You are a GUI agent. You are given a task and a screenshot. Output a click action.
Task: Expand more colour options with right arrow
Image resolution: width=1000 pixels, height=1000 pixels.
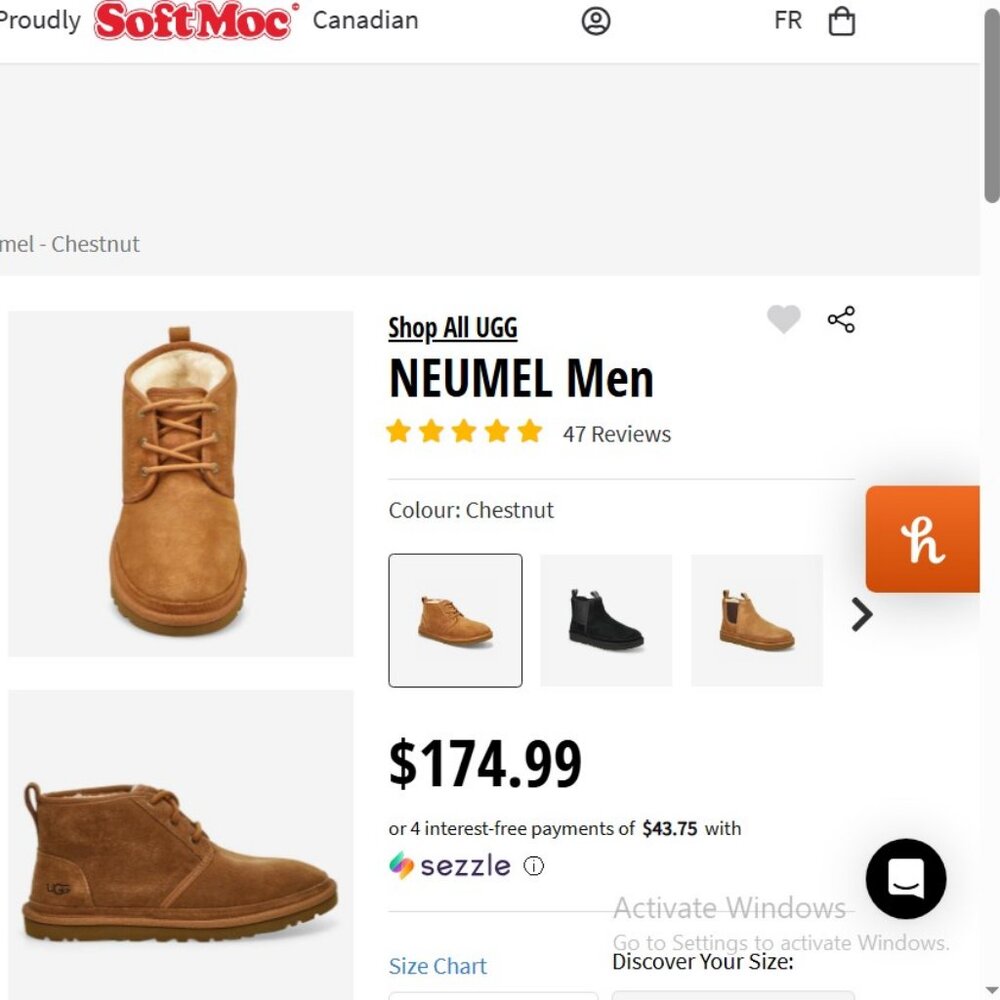(x=859, y=615)
